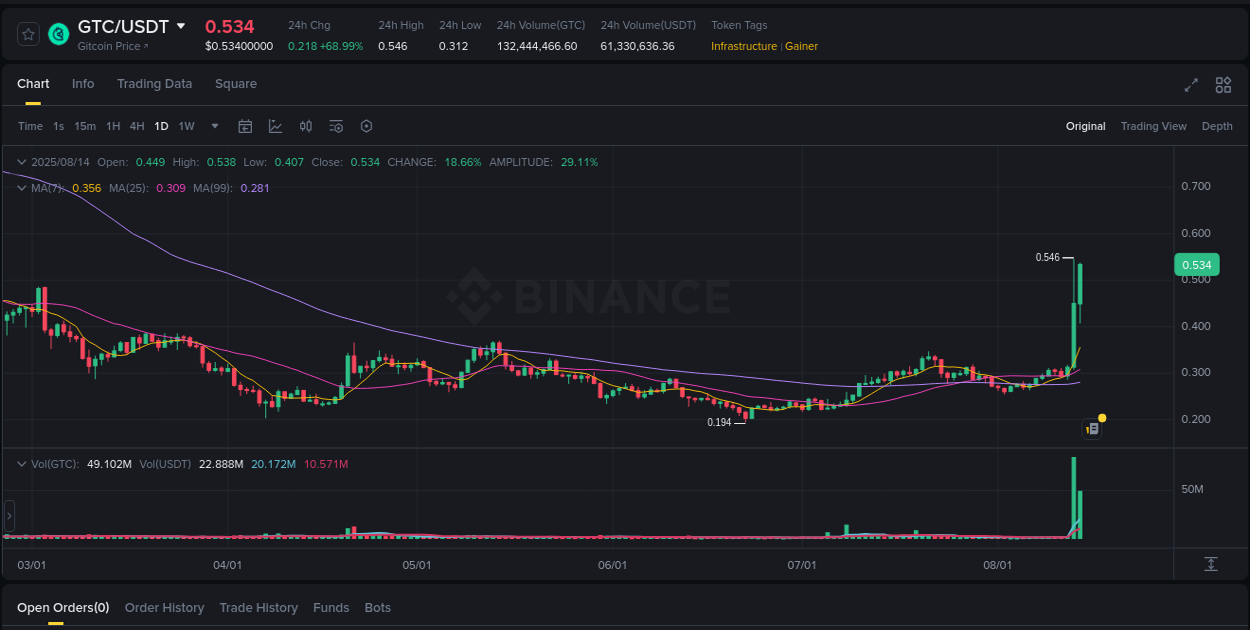
Task: Switch the chart to Trading View mode
Action: (x=1153, y=126)
